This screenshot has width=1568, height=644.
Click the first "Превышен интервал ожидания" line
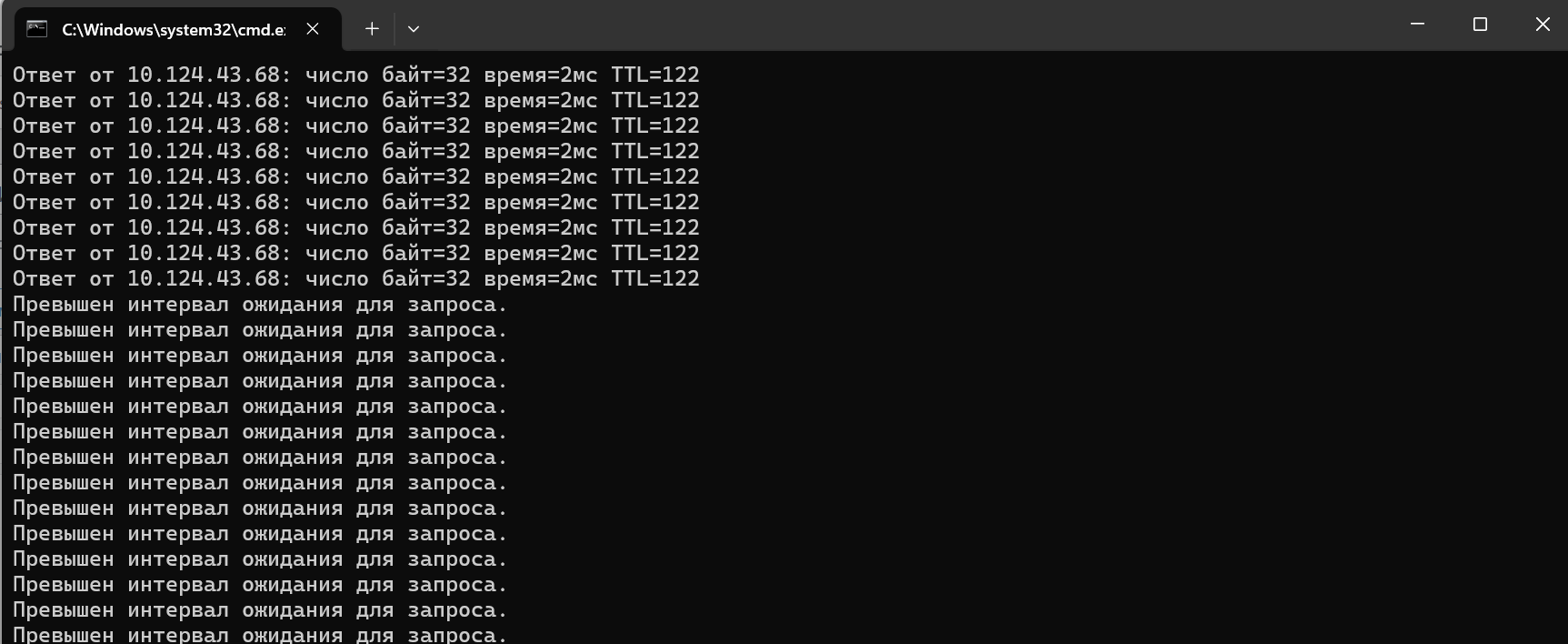[x=260, y=305]
